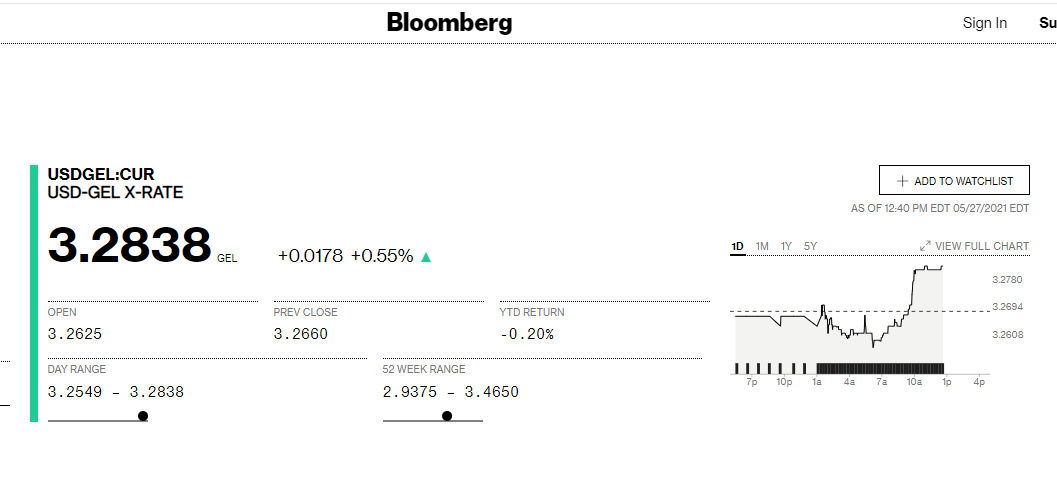Click the Day Range slider dot
The image size is (1057, 477).
click(143, 416)
